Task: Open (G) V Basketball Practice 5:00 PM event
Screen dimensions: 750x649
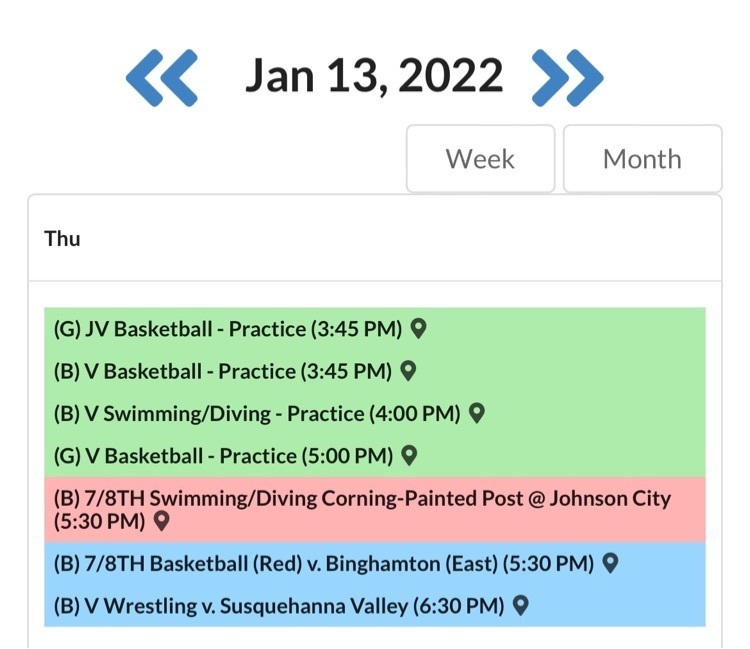Action: [x=222, y=456]
